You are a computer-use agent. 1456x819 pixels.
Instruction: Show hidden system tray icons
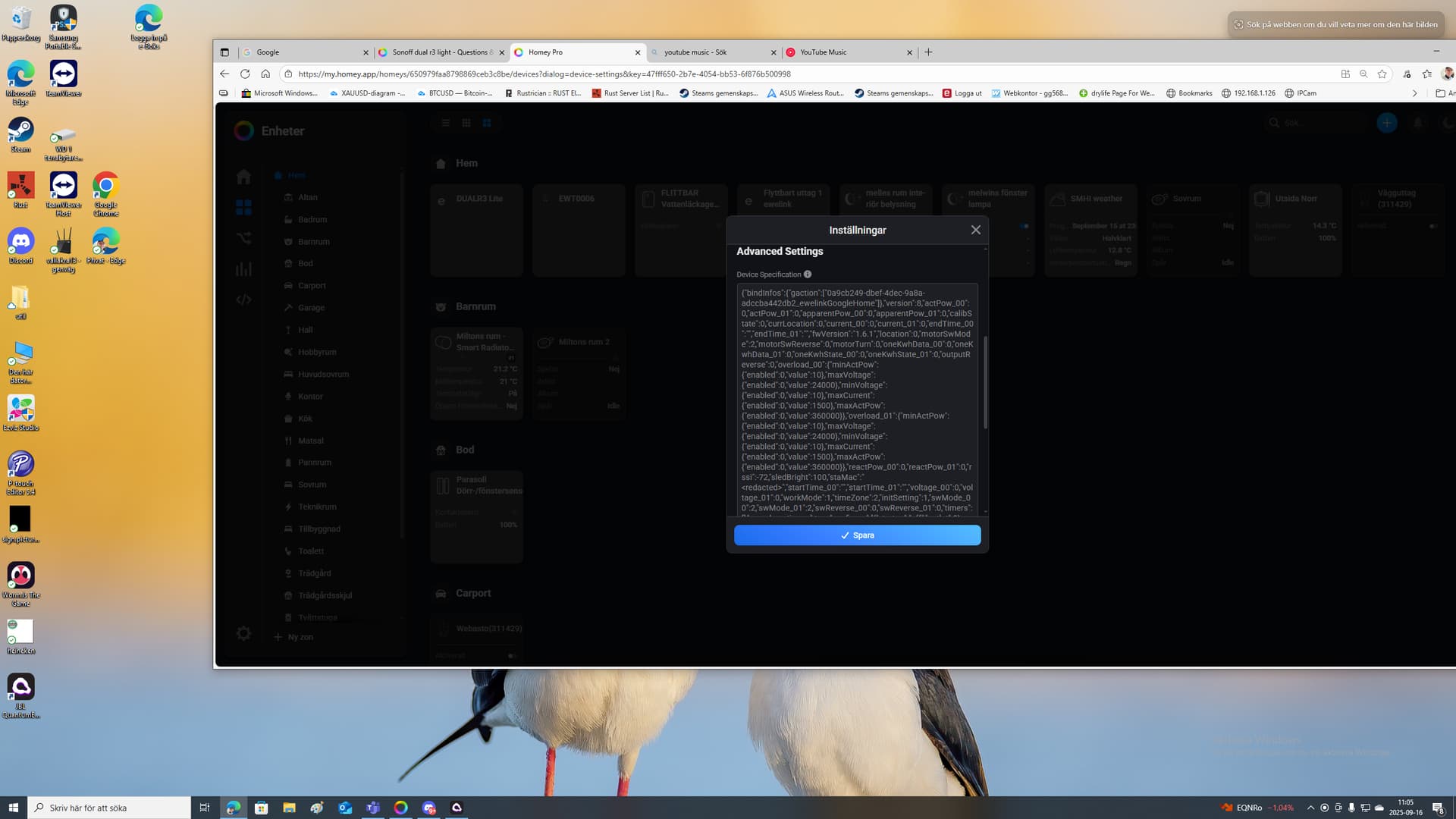point(1310,808)
